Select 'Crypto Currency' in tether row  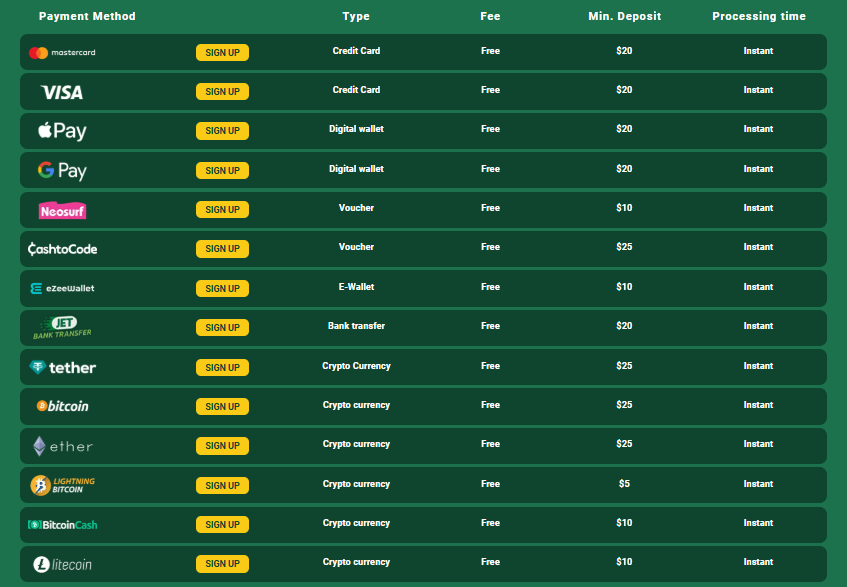pos(356,366)
